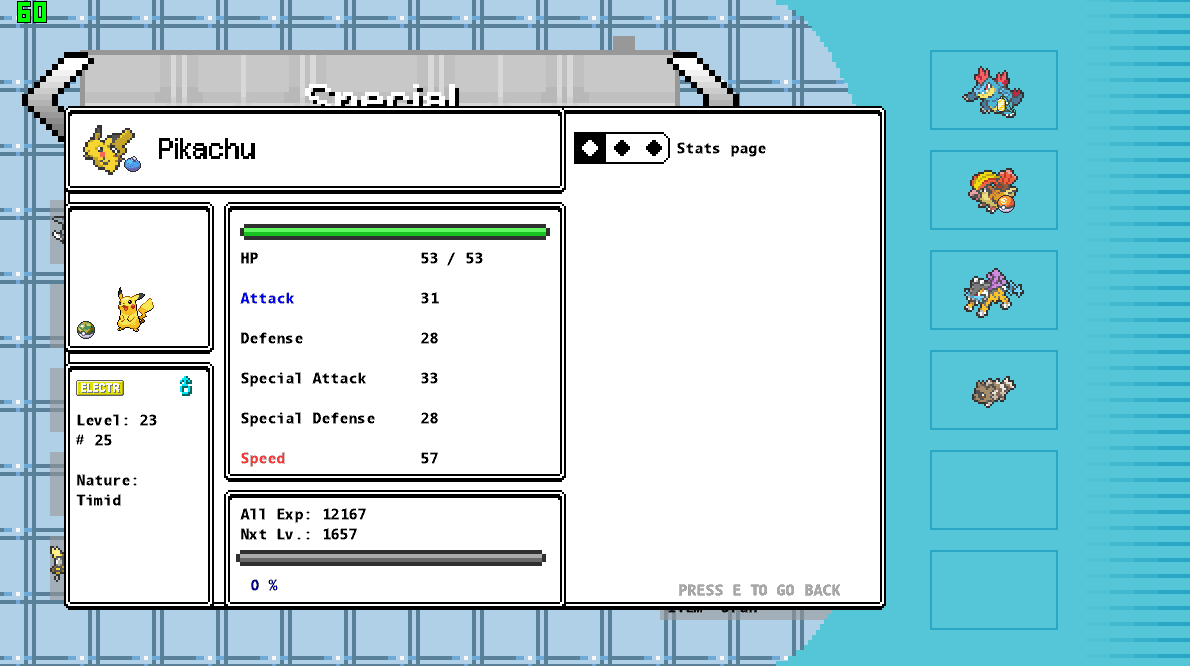Image resolution: width=1190 pixels, height=666 pixels.
Task: Click the right arrow at panel top
Action: coord(703,79)
